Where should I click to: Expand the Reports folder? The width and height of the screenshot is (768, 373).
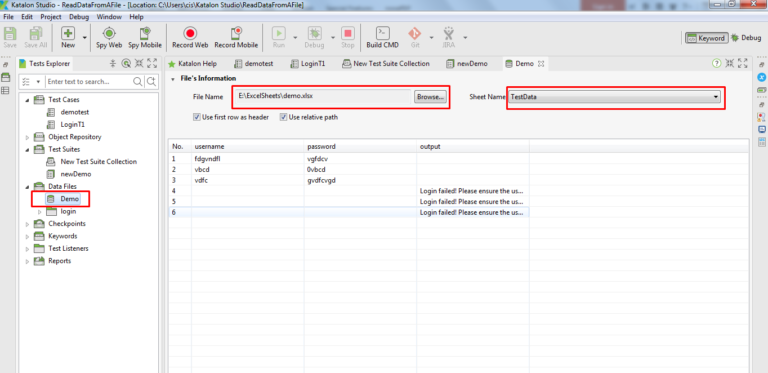click(x=27, y=261)
